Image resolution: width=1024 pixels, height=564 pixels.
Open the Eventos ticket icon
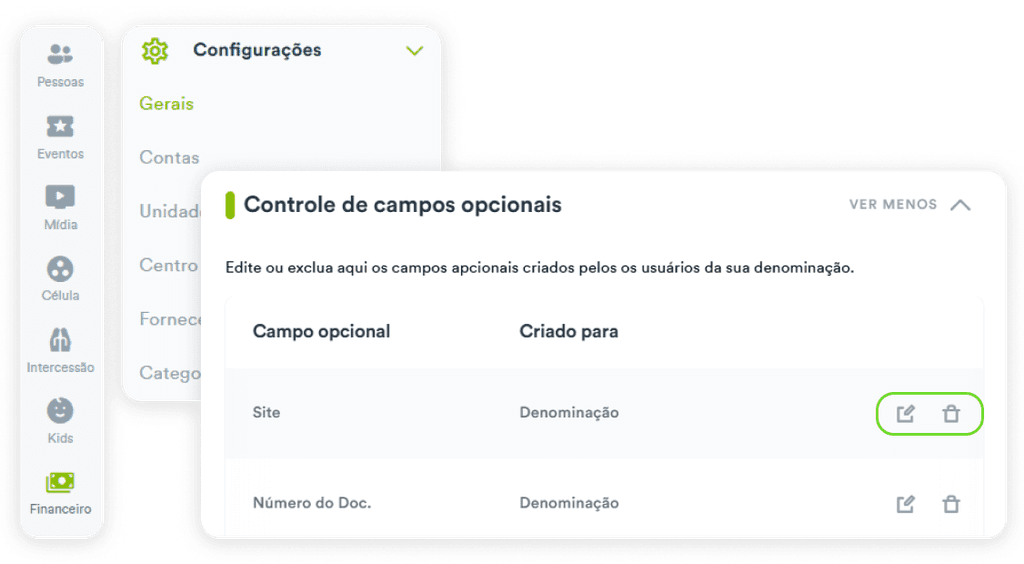[60, 125]
